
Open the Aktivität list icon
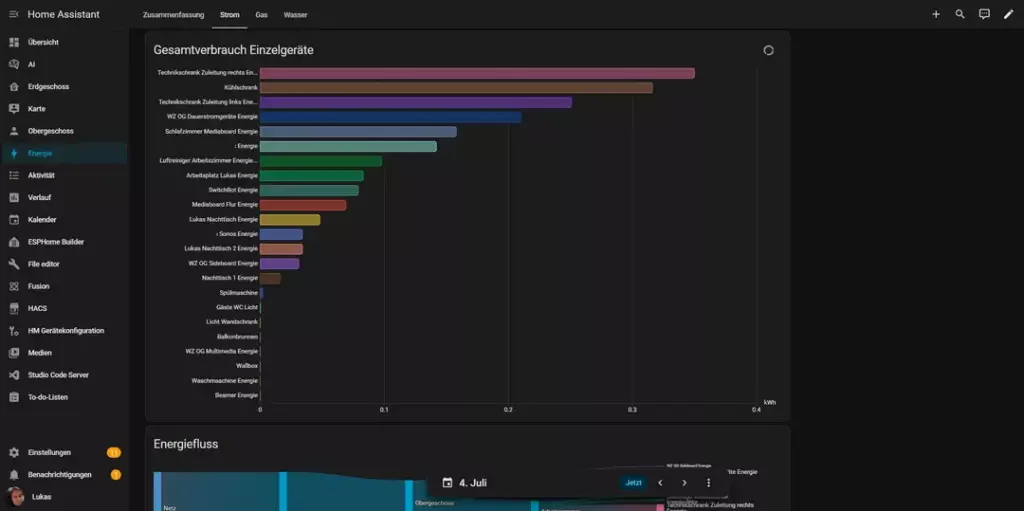tap(14, 175)
